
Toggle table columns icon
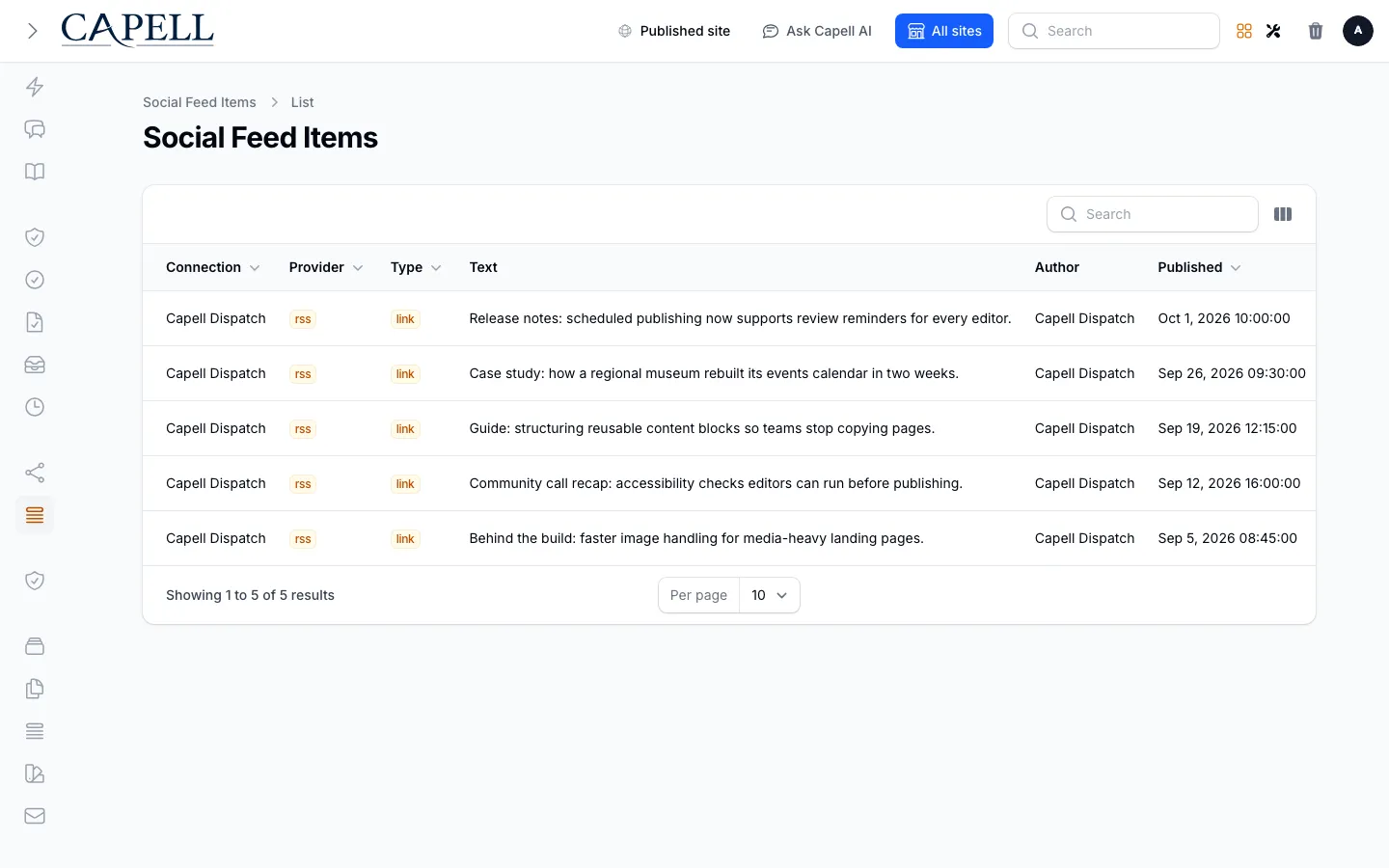[x=1283, y=214]
